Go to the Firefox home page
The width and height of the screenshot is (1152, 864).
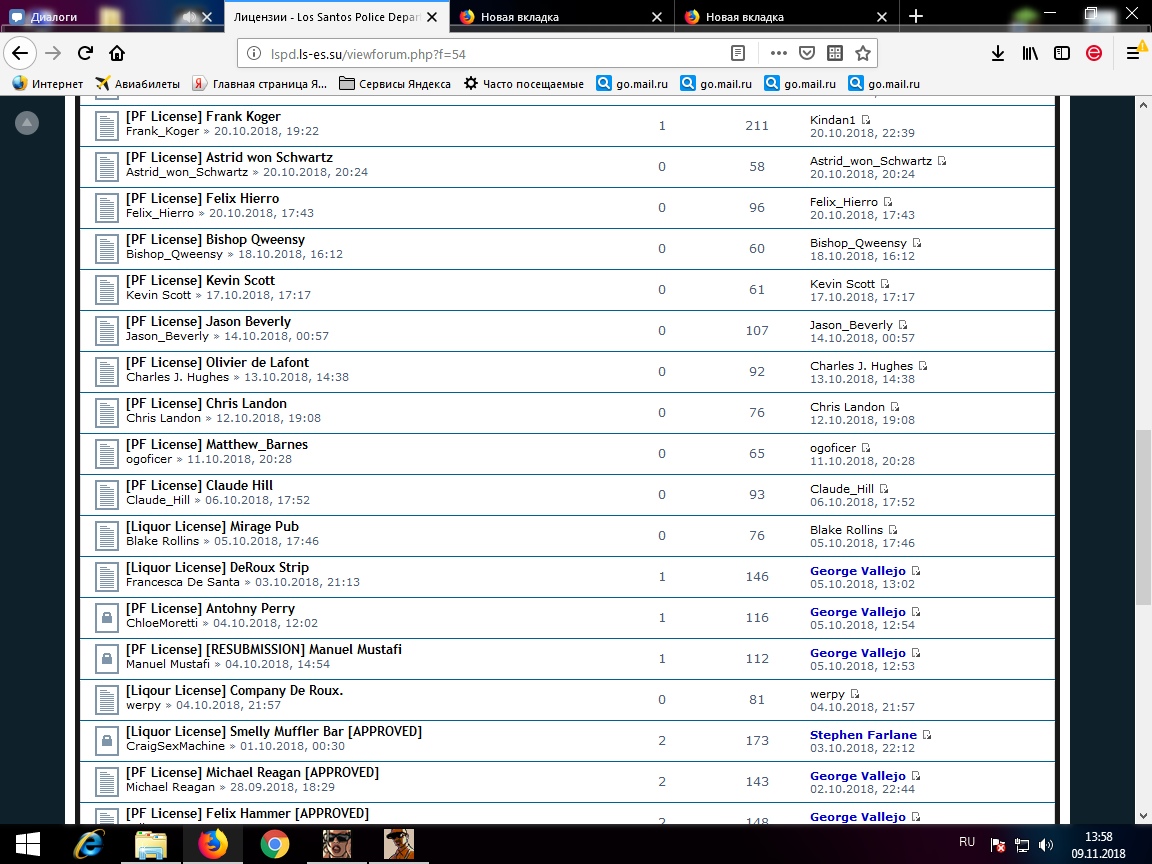click(117, 53)
